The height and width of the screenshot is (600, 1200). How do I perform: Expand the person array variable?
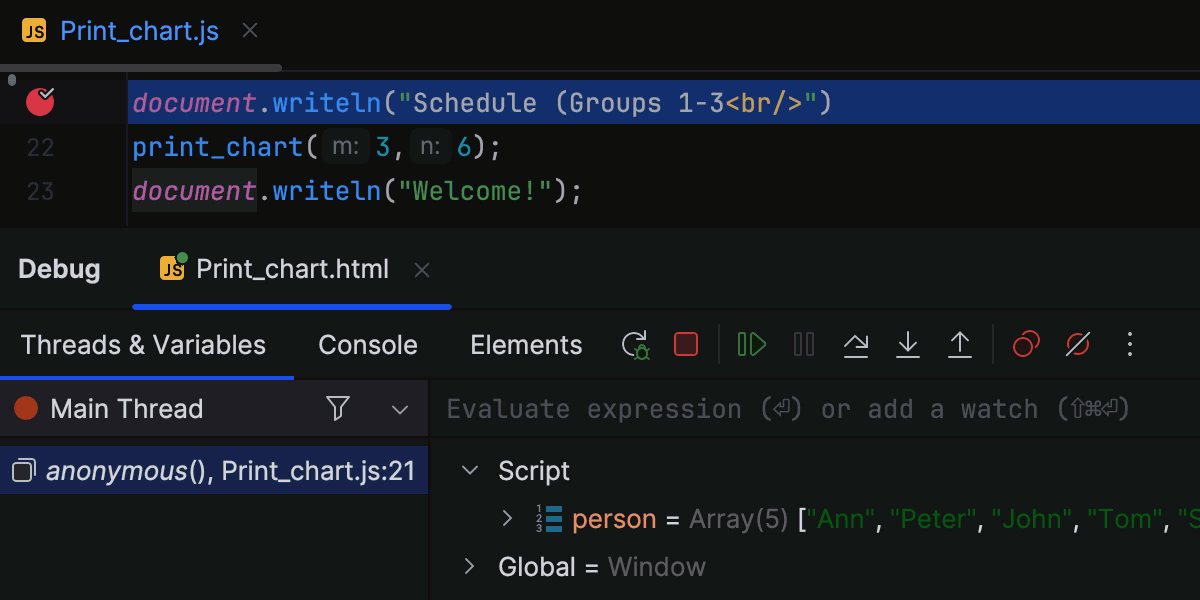tap(508, 519)
